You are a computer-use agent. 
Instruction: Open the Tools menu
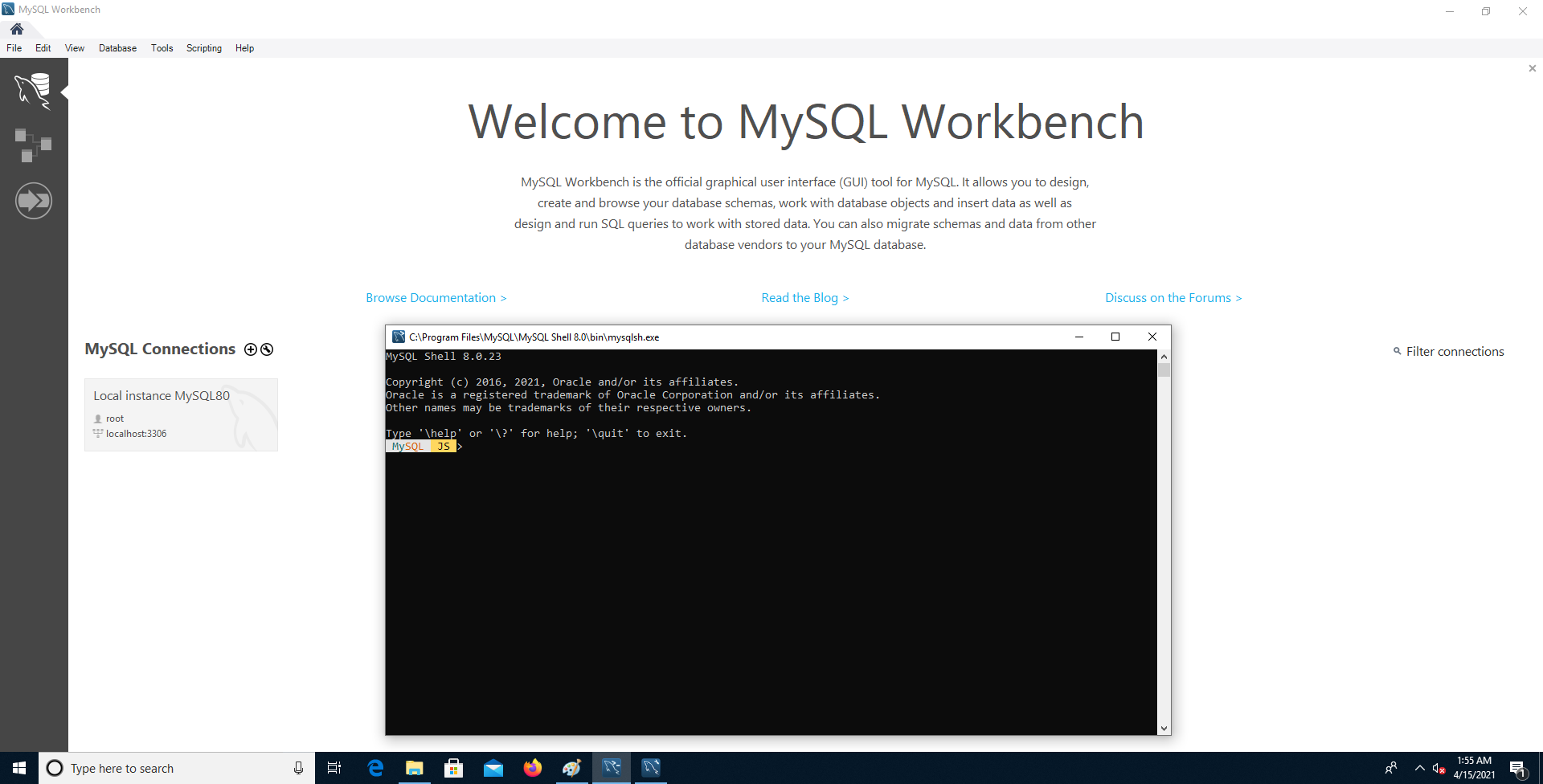[162, 48]
